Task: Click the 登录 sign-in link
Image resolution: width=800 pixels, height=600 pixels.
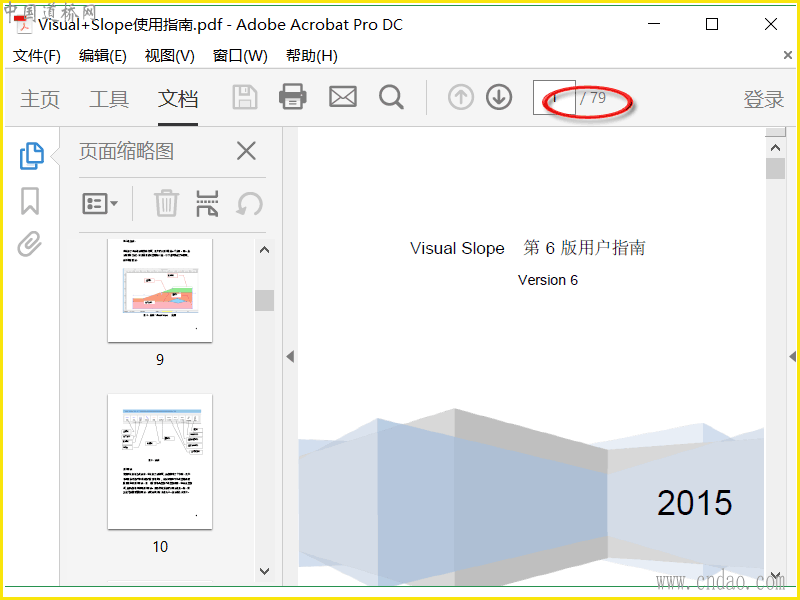Action: coord(763,99)
